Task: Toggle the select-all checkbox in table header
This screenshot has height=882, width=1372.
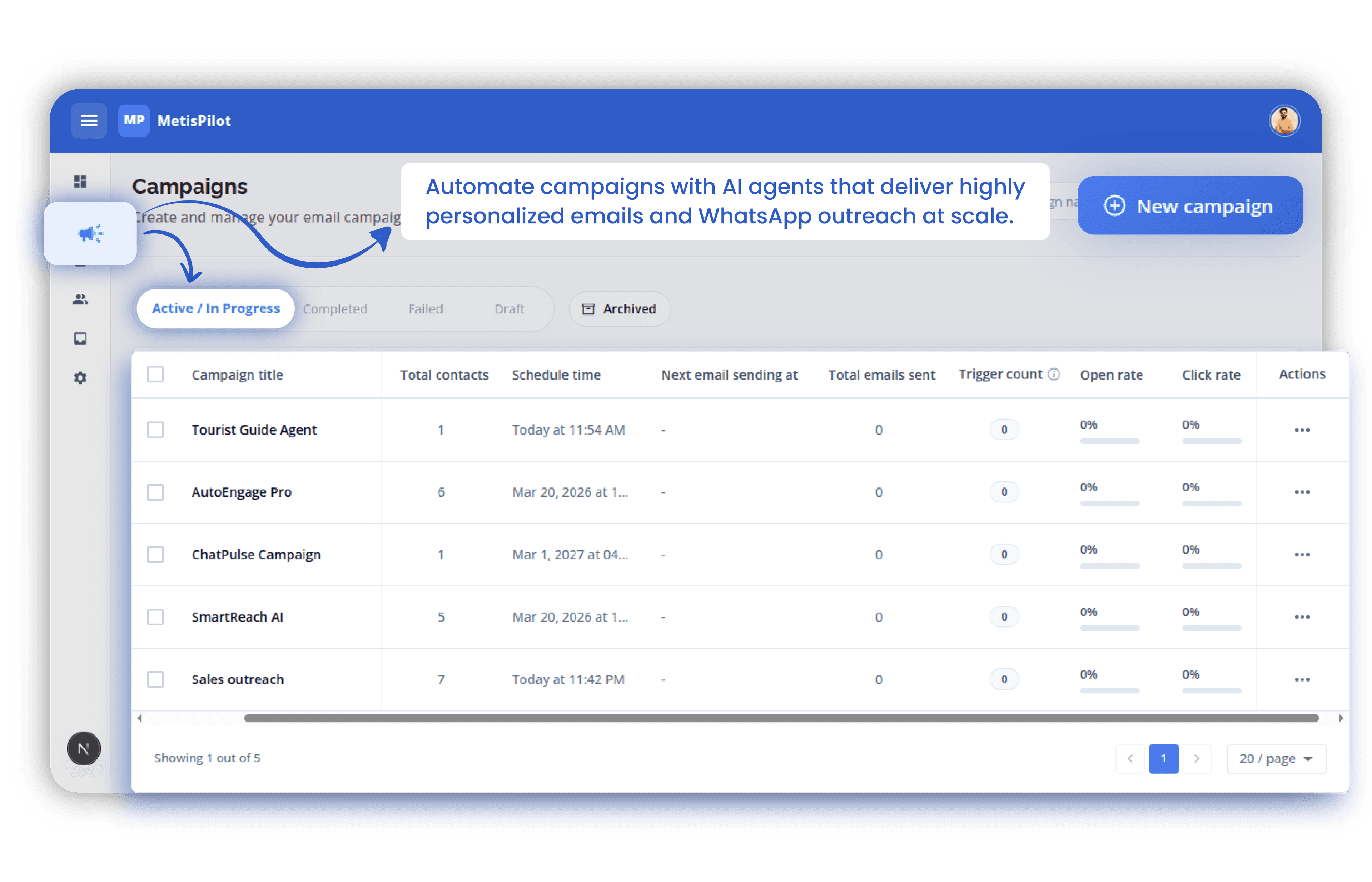Action: coord(155,374)
